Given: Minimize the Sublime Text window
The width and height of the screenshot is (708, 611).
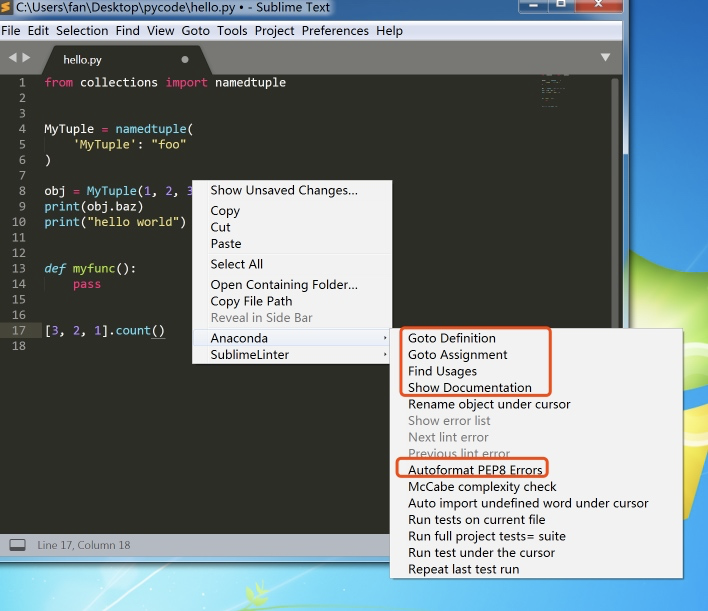Looking at the screenshot, I should pyautogui.click(x=533, y=6).
